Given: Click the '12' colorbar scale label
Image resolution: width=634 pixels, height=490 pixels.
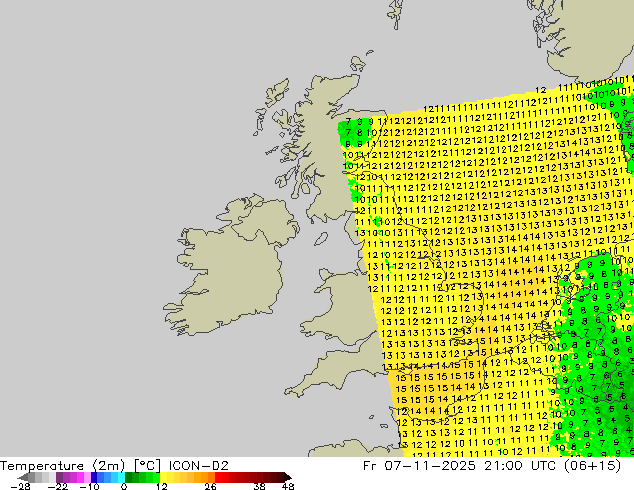Looking at the screenshot, I should pyautogui.click(x=162, y=486).
